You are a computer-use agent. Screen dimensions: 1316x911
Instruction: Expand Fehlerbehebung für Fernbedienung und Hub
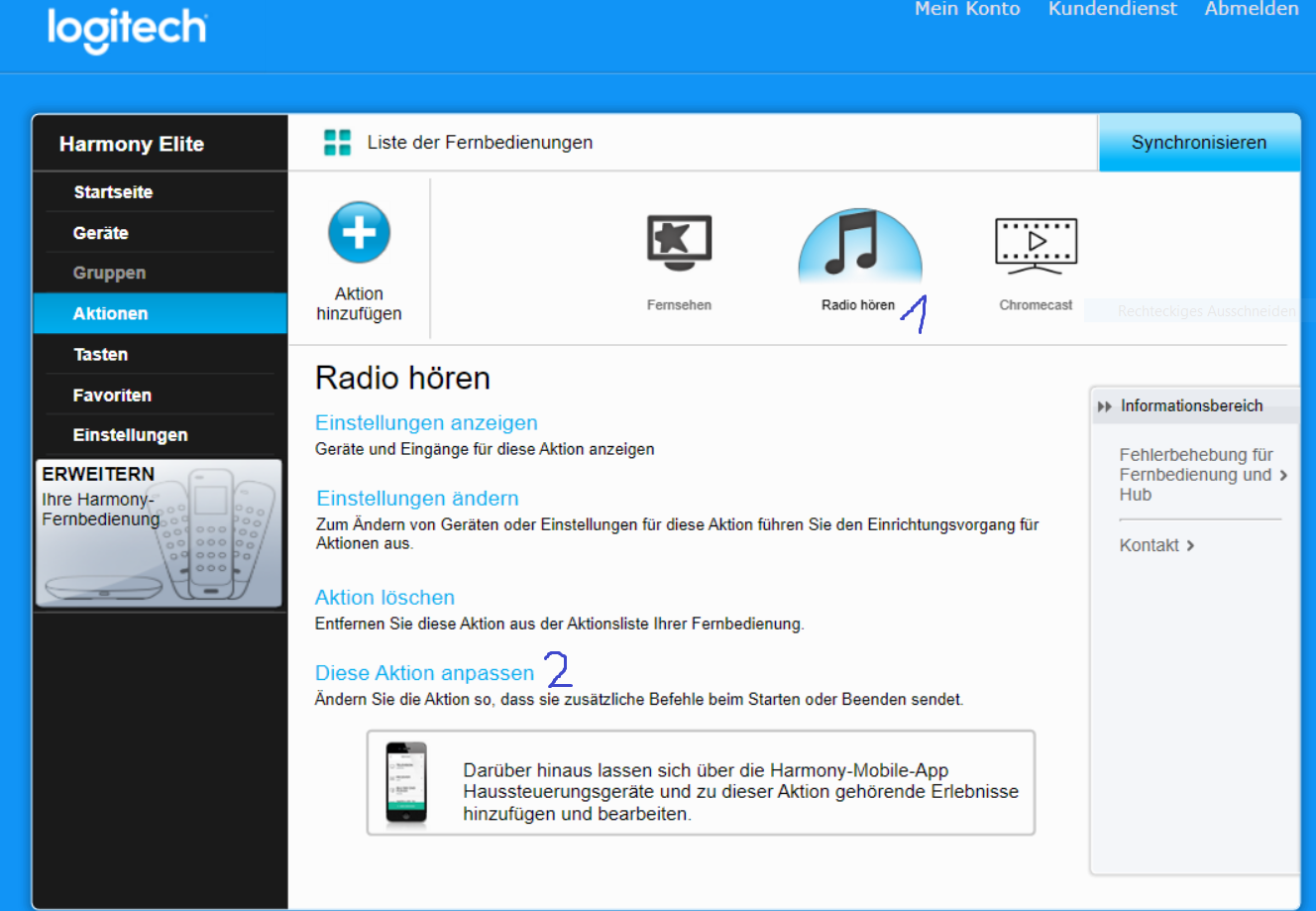coord(1283,475)
